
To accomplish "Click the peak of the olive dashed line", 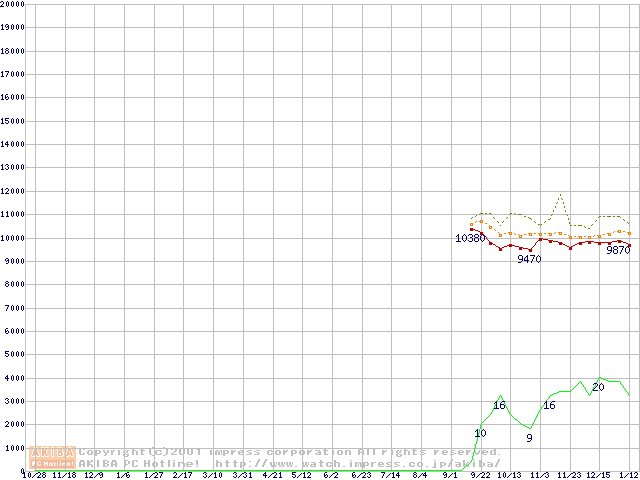I will (x=560, y=194).
